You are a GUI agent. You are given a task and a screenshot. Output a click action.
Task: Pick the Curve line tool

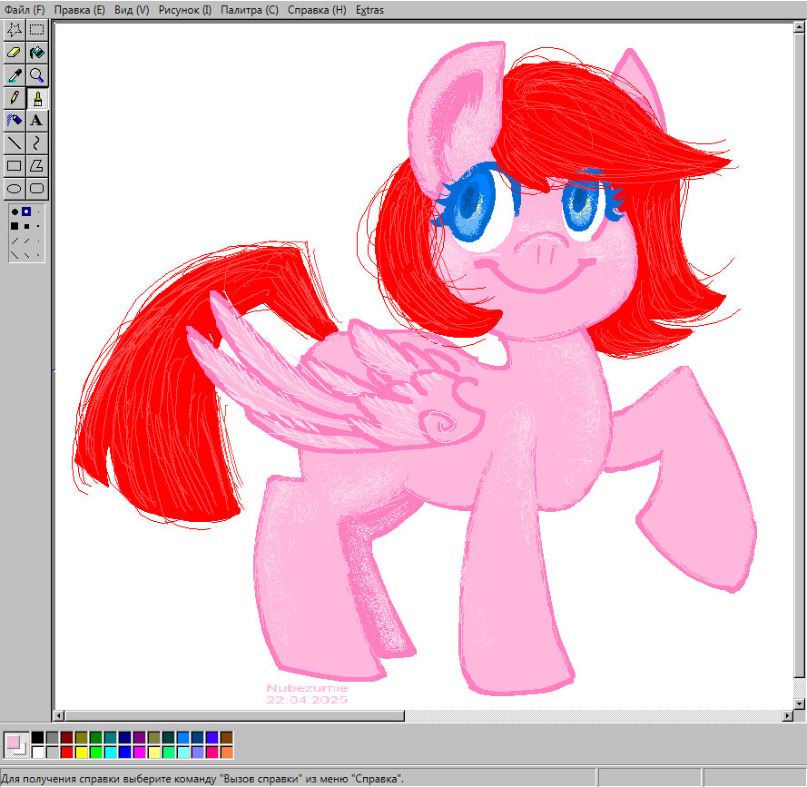coord(37,143)
